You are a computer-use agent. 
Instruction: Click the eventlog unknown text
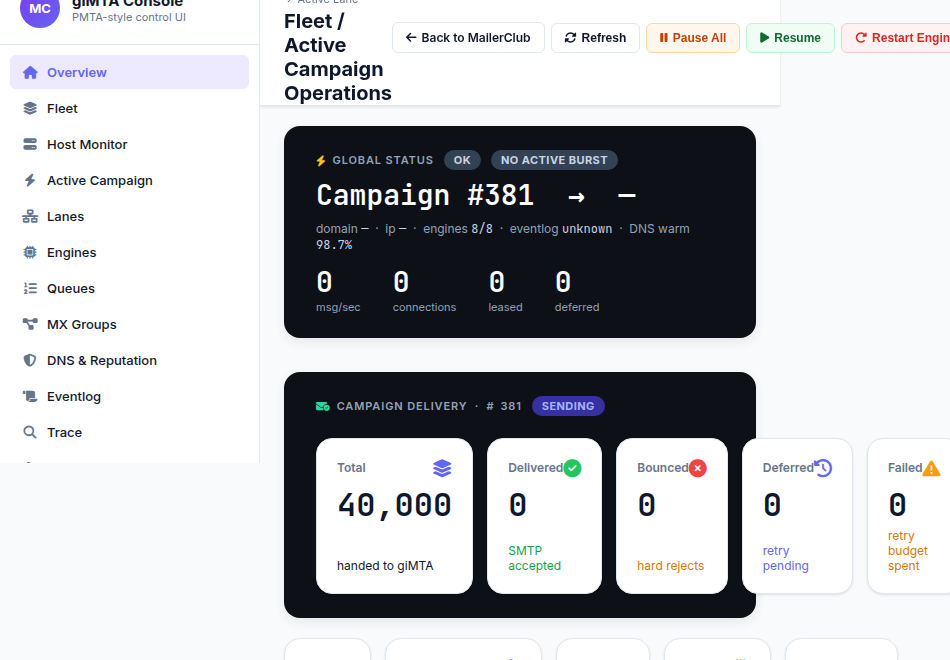click(x=560, y=229)
